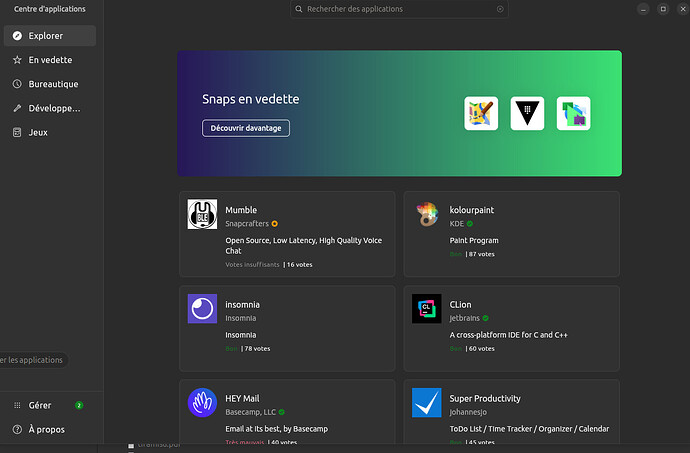Click the Bureautique clock icon

point(17,84)
